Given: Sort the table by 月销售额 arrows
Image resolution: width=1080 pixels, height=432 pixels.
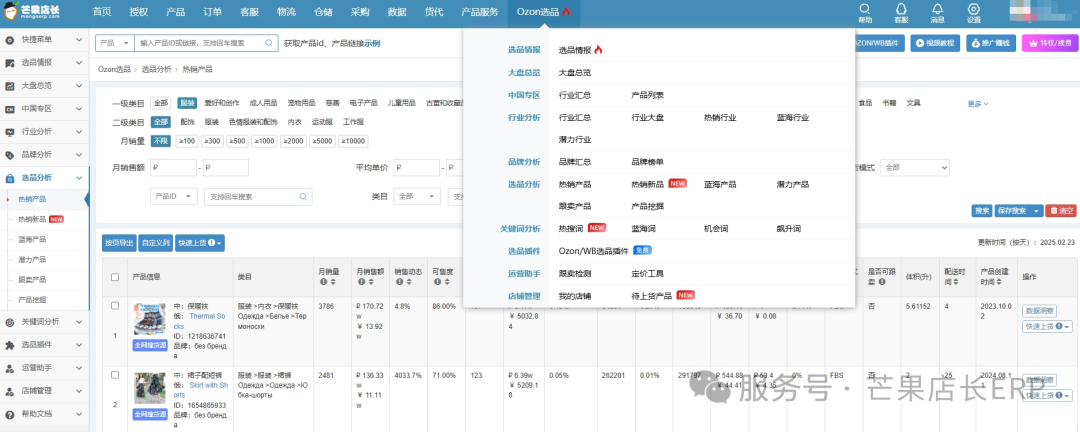Looking at the screenshot, I should tap(371, 282).
